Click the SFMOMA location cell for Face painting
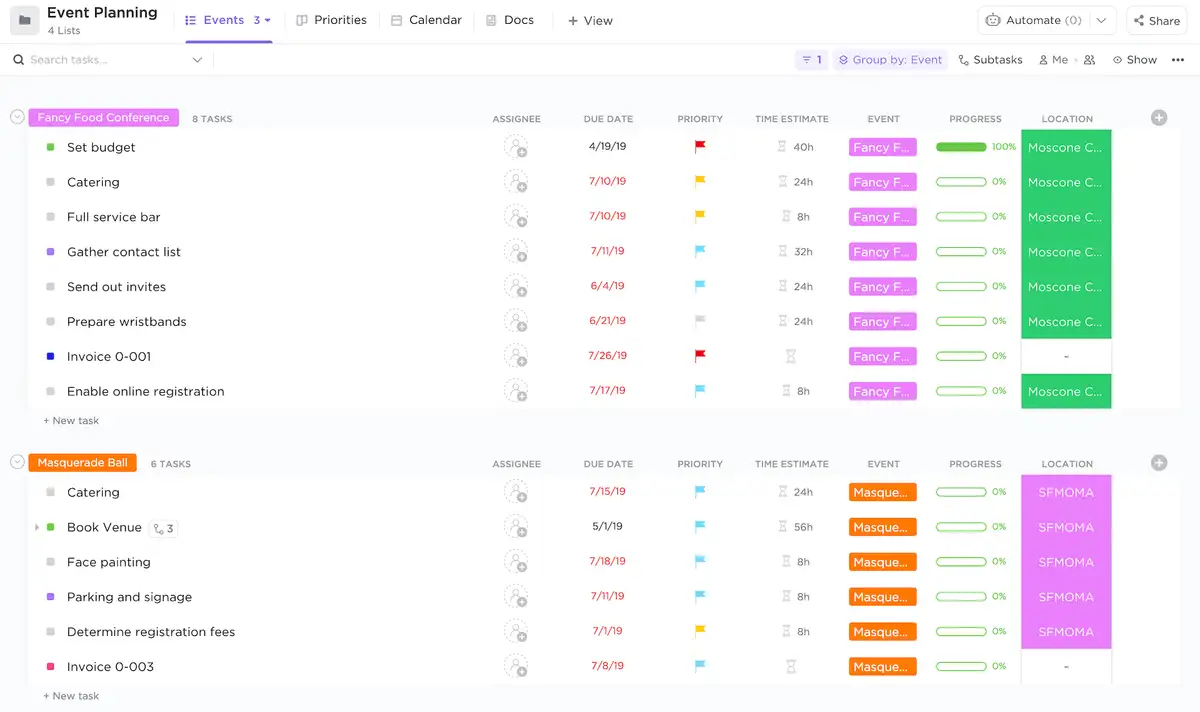The width and height of the screenshot is (1200, 712). point(1066,562)
